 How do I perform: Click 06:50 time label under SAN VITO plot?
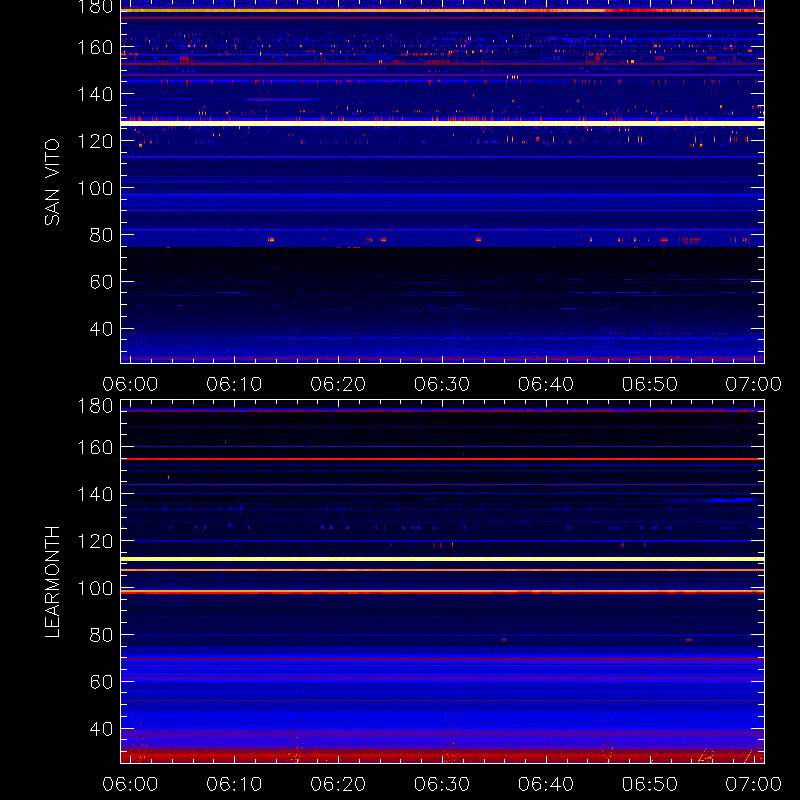[x=650, y=384]
